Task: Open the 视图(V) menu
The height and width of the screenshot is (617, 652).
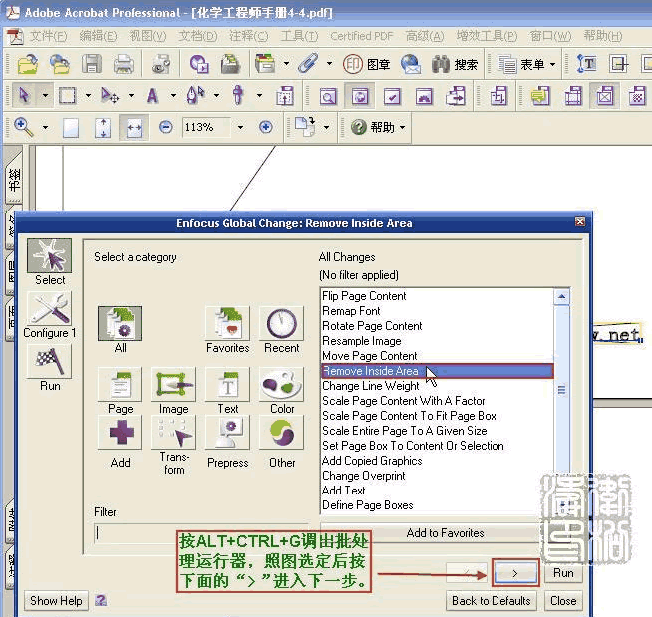Action: (x=148, y=36)
